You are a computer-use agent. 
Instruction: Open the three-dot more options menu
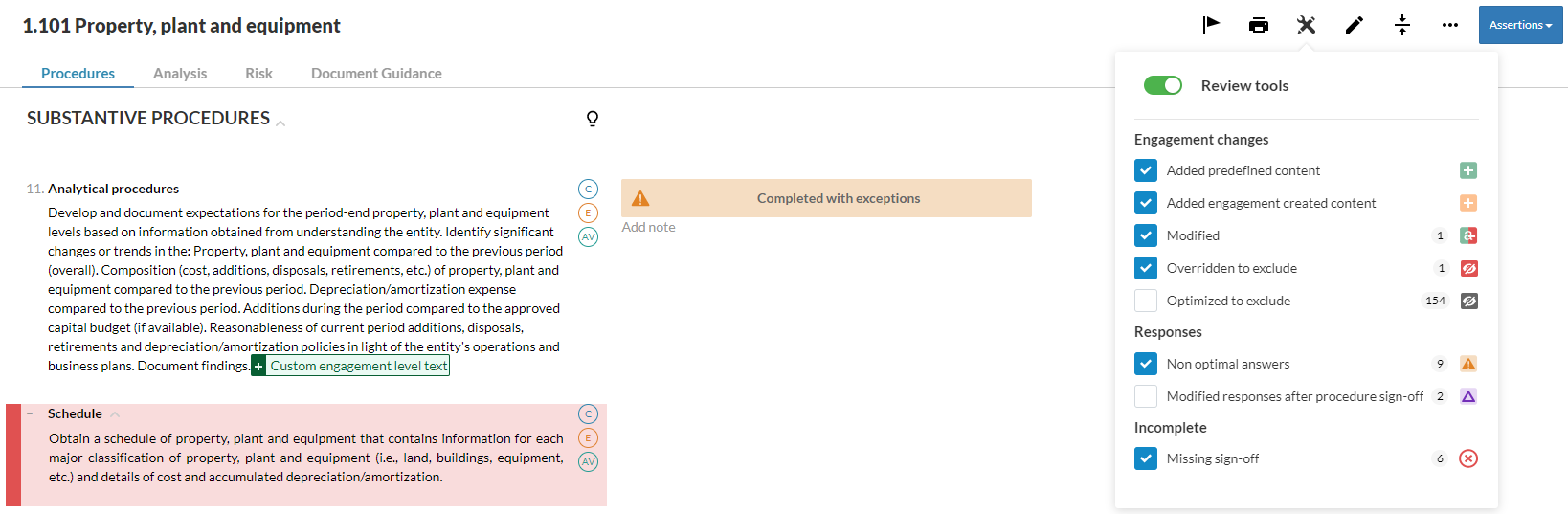click(x=1450, y=25)
